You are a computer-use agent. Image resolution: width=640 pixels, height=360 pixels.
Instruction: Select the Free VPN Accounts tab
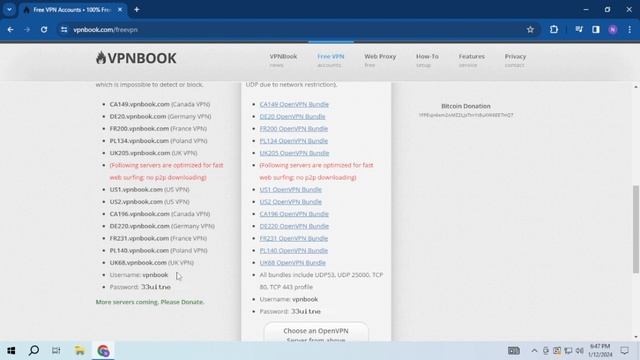pyautogui.click(x=71, y=9)
